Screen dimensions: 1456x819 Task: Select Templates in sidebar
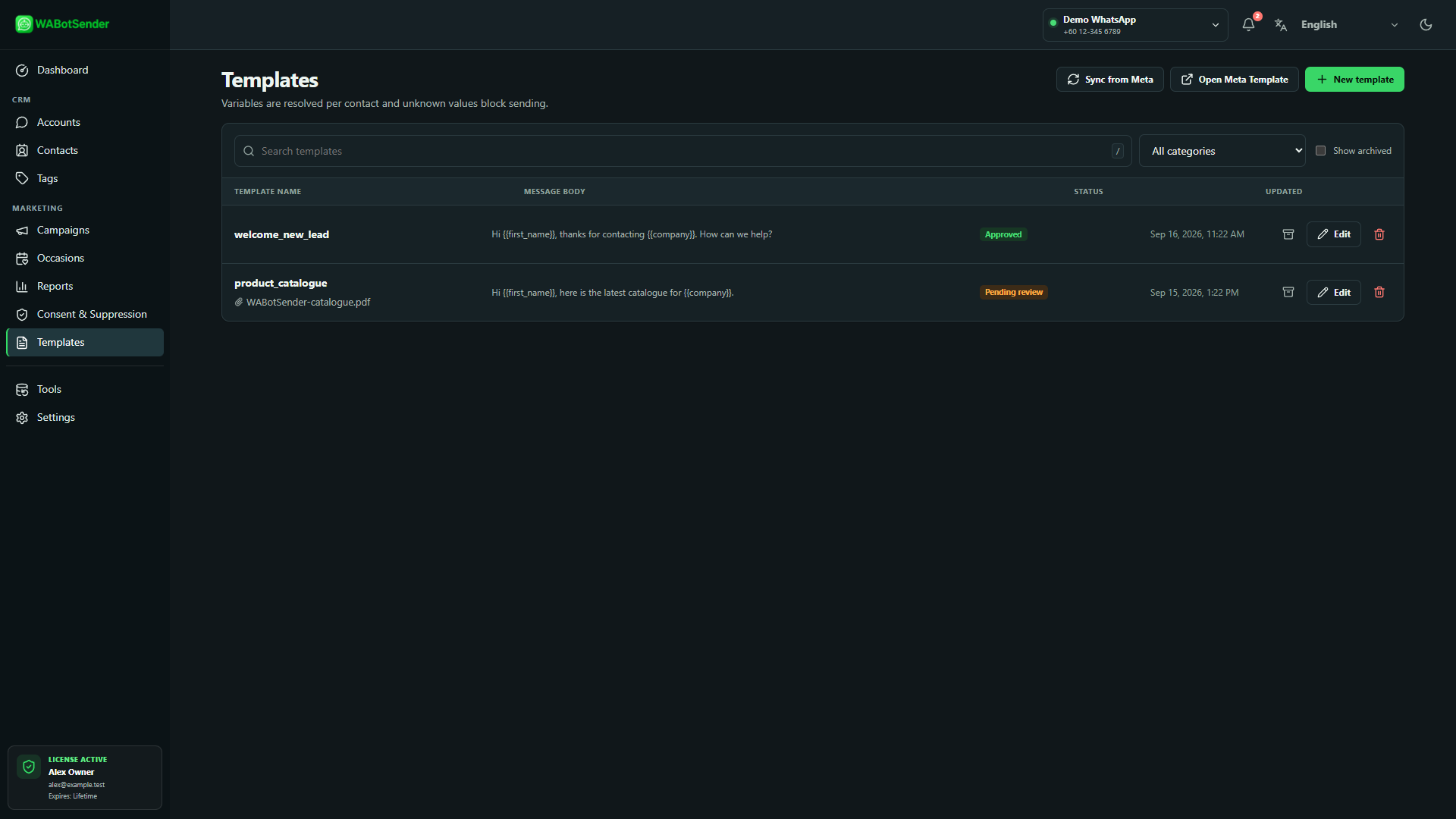pyautogui.click(x=85, y=342)
